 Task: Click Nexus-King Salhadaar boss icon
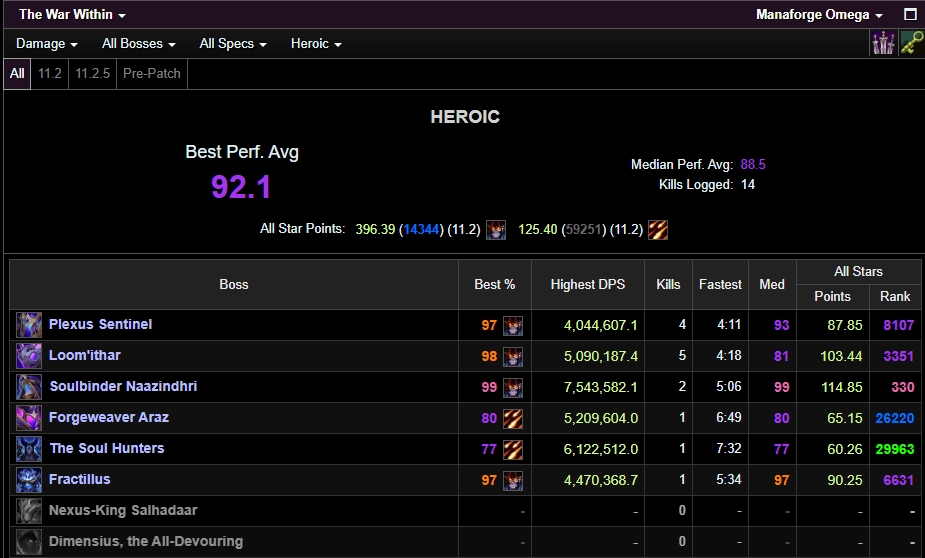(x=29, y=511)
